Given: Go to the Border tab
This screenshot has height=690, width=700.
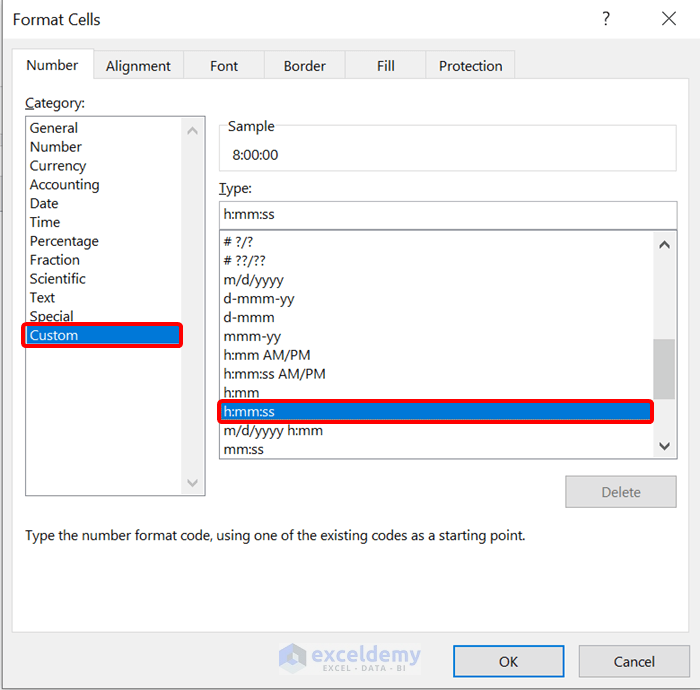Looking at the screenshot, I should (304, 66).
